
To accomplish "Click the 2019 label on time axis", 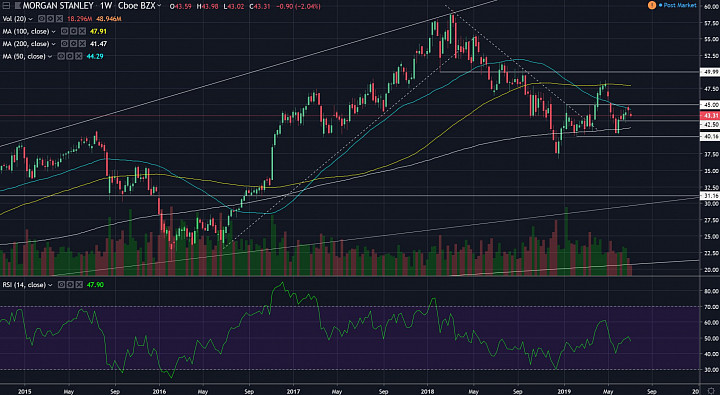I will click(564, 391).
